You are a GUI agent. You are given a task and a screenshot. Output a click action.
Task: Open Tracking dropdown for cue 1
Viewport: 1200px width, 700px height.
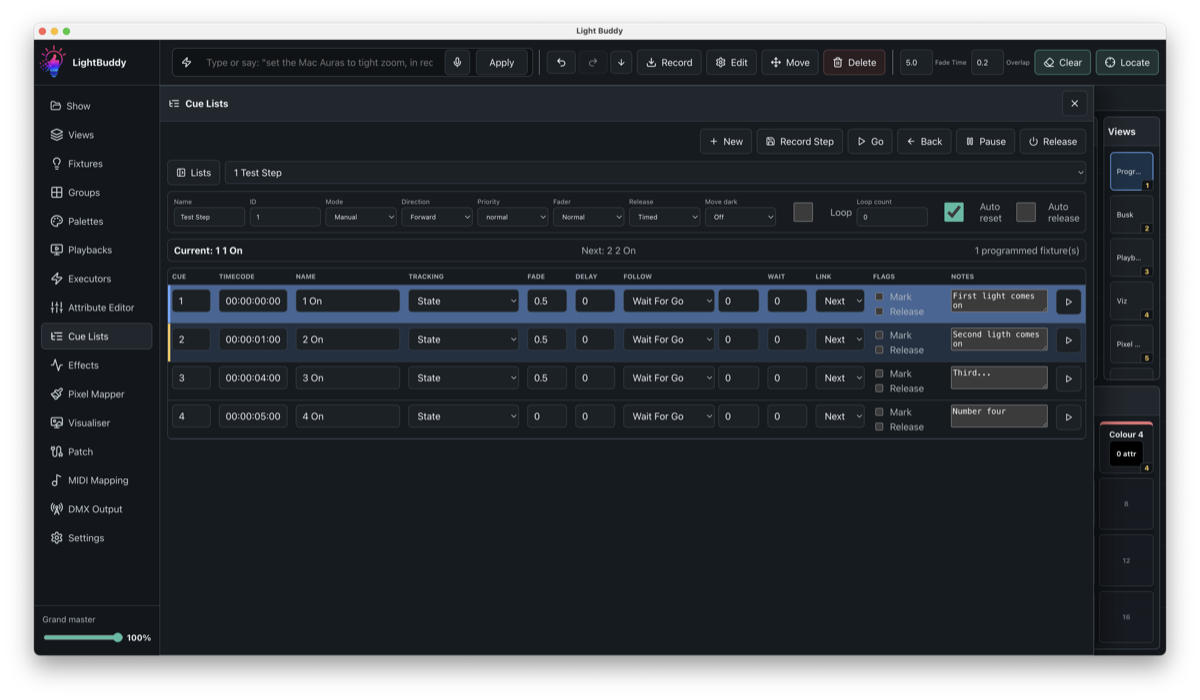coord(463,301)
